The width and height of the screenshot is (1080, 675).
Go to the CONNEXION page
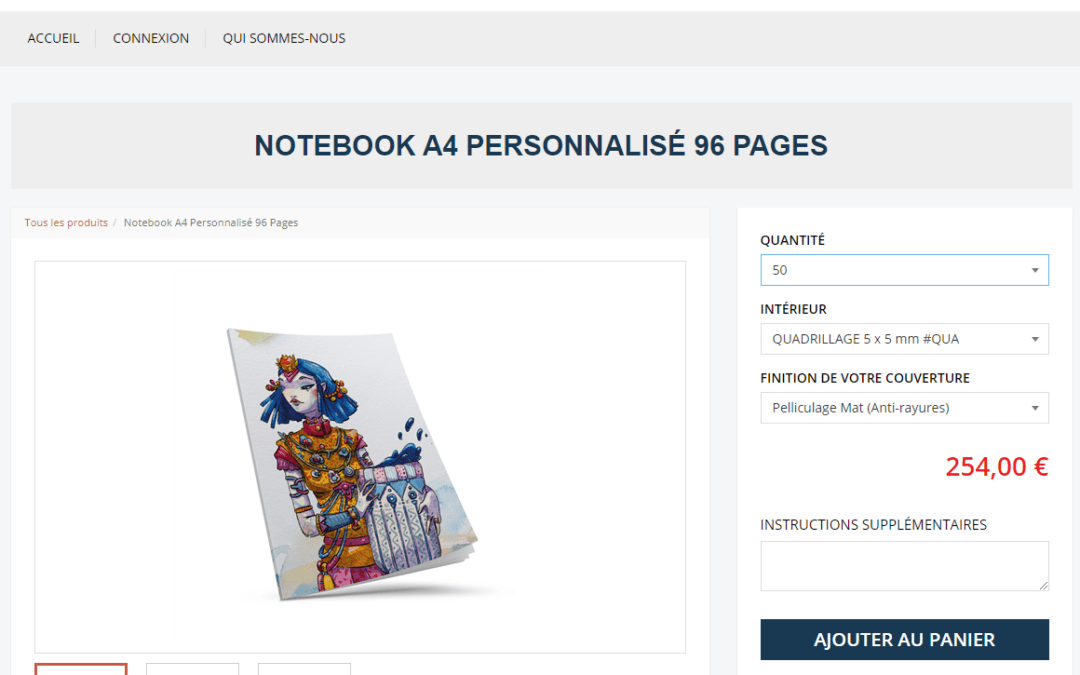point(151,39)
